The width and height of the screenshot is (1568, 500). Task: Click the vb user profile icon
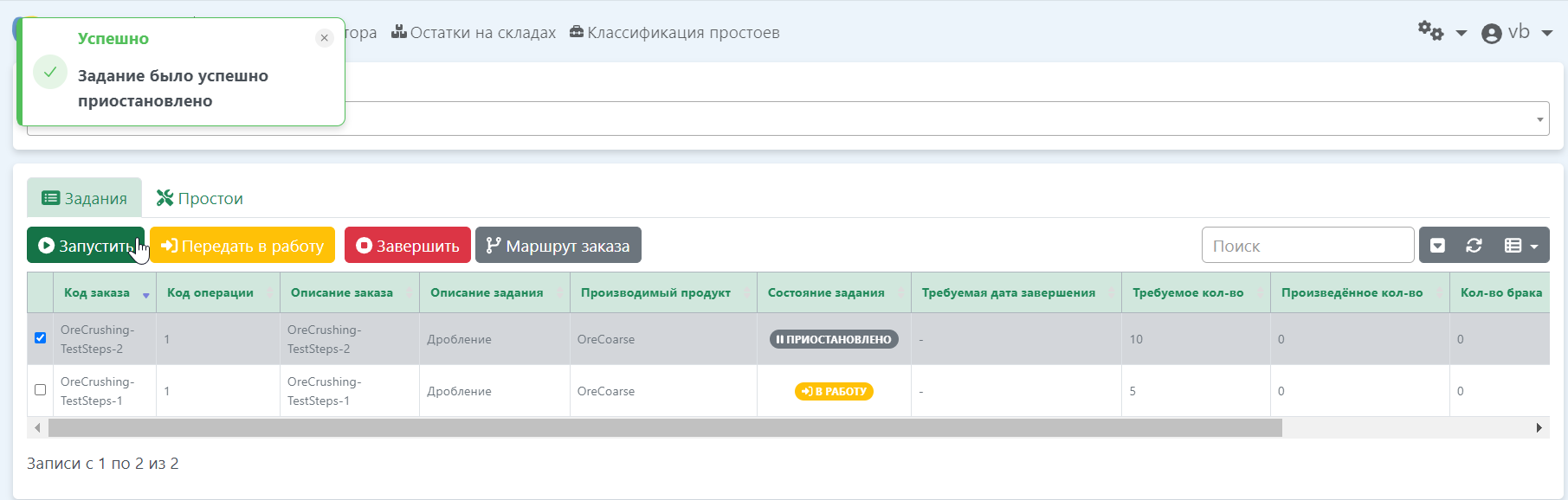(x=1491, y=34)
